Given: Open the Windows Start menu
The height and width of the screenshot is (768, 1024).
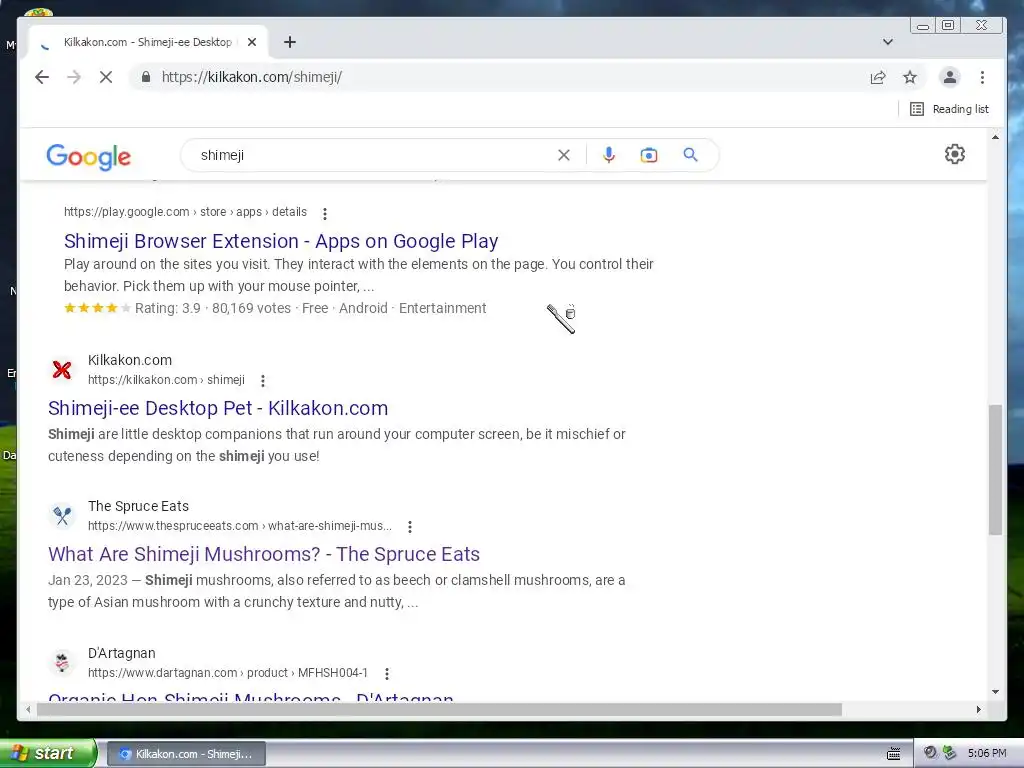Looking at the screenshot, I should (47, 753).
